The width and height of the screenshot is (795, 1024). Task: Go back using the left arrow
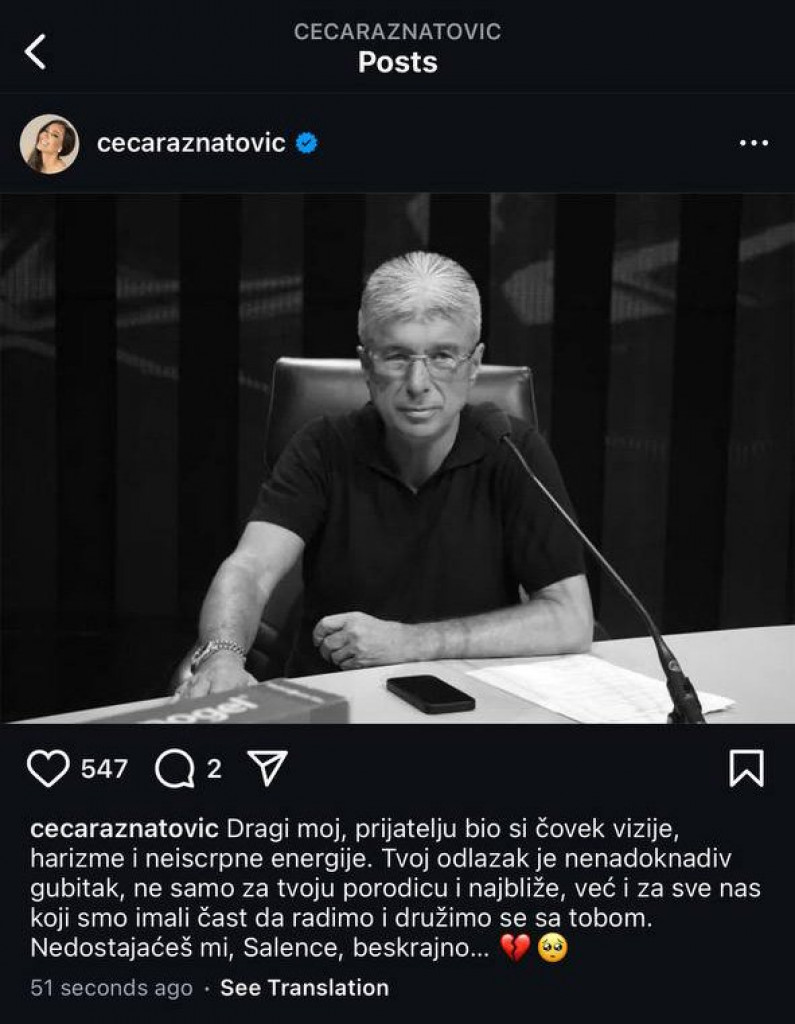click(x=35, y=52)
